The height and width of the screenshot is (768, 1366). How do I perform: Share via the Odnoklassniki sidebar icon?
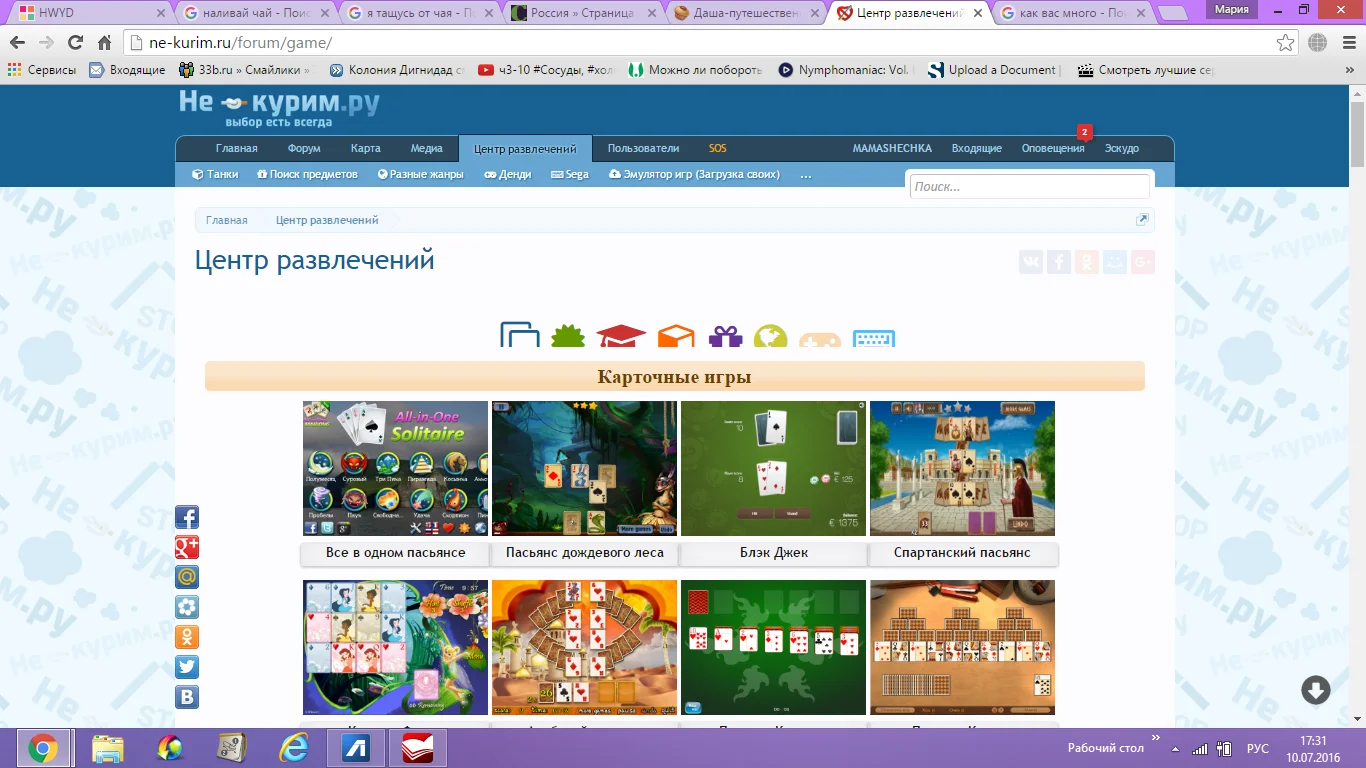click(x=187, y=637)
